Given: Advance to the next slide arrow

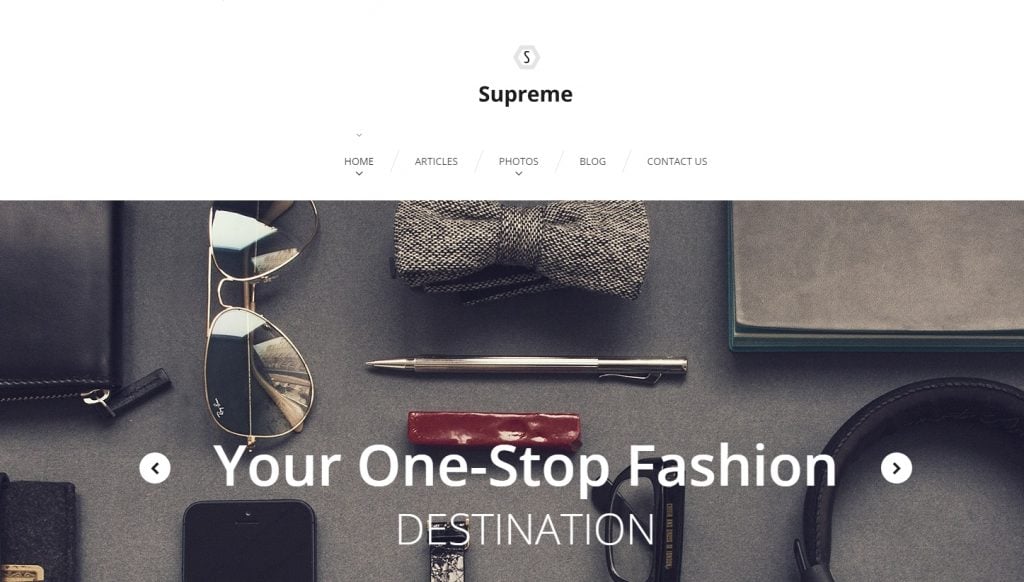Looking at the screenshot, I should coord(896,468).
